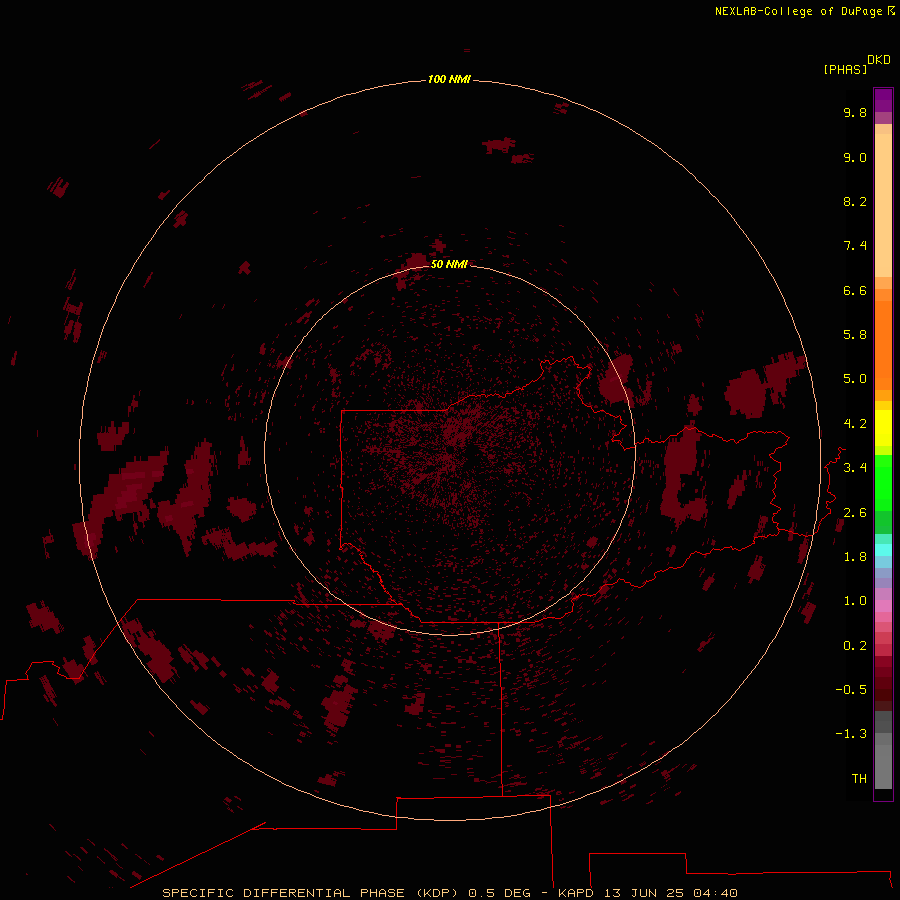
Task: Click the KAPD 13 JUN 25 04:40 timestamp
Action: pos(647,893)
